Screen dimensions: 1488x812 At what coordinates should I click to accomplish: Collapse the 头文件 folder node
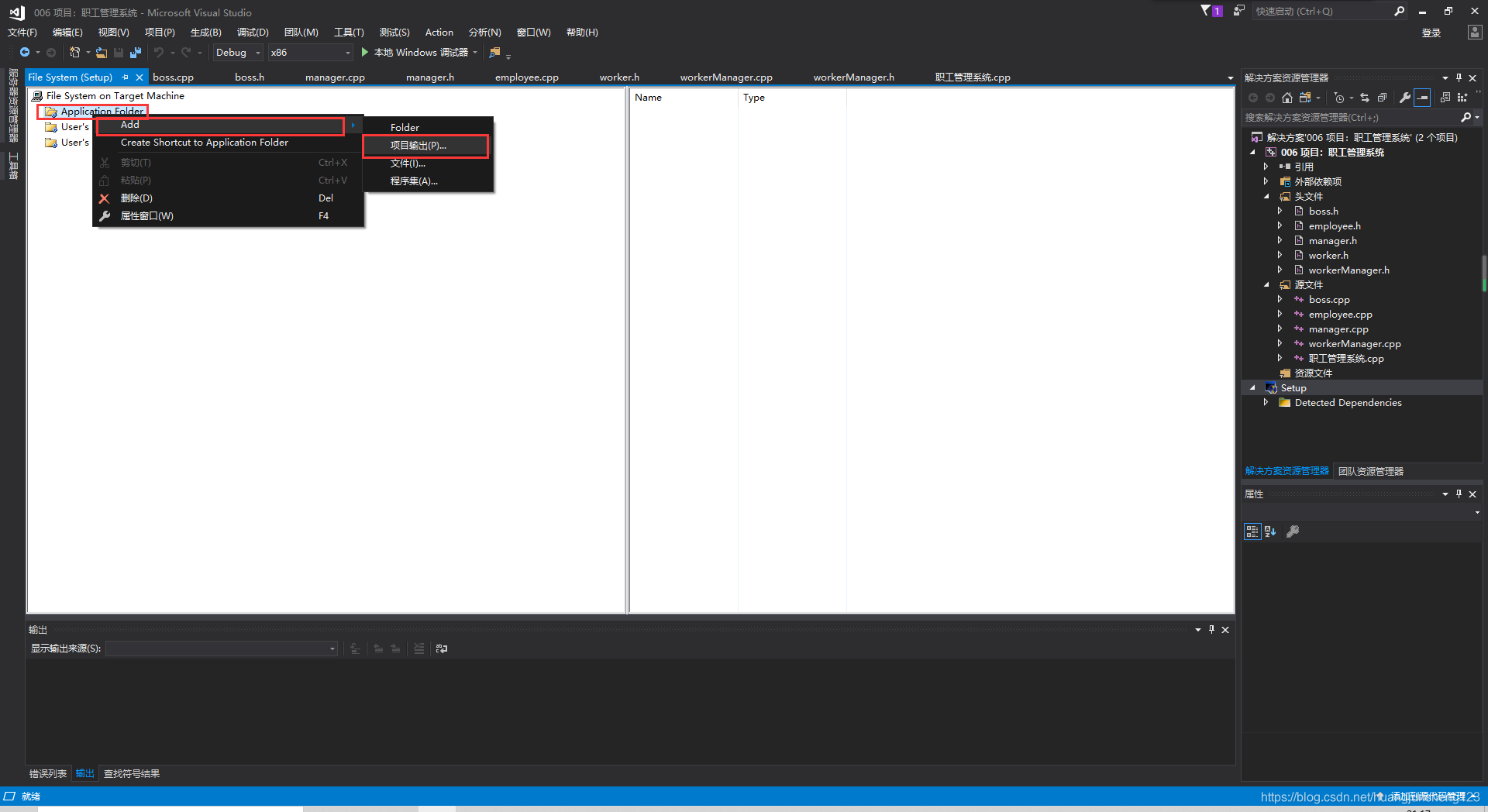[1266, 197]
